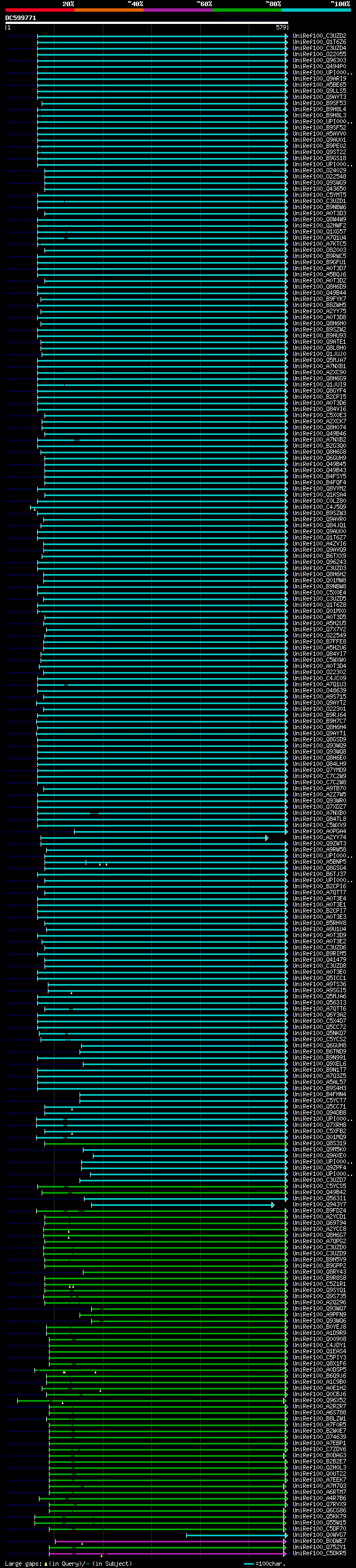The image size is (356, 1568).
Task: Select the UniRef100_C4JDY1 label
Action: point(319,1345)
